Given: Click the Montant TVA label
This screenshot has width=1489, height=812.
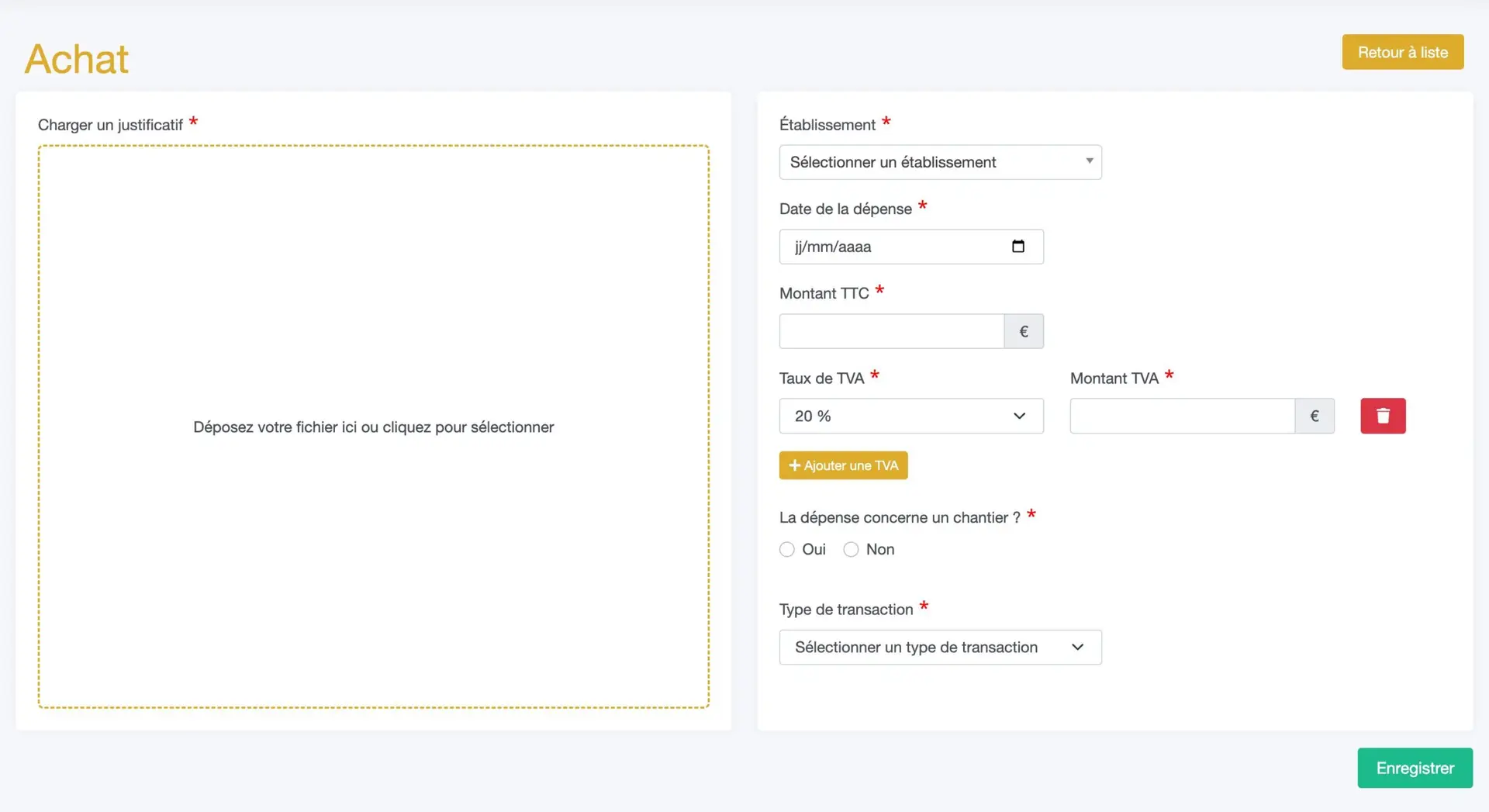Looking at the screenshot, I should click(x=1114, y=378).
